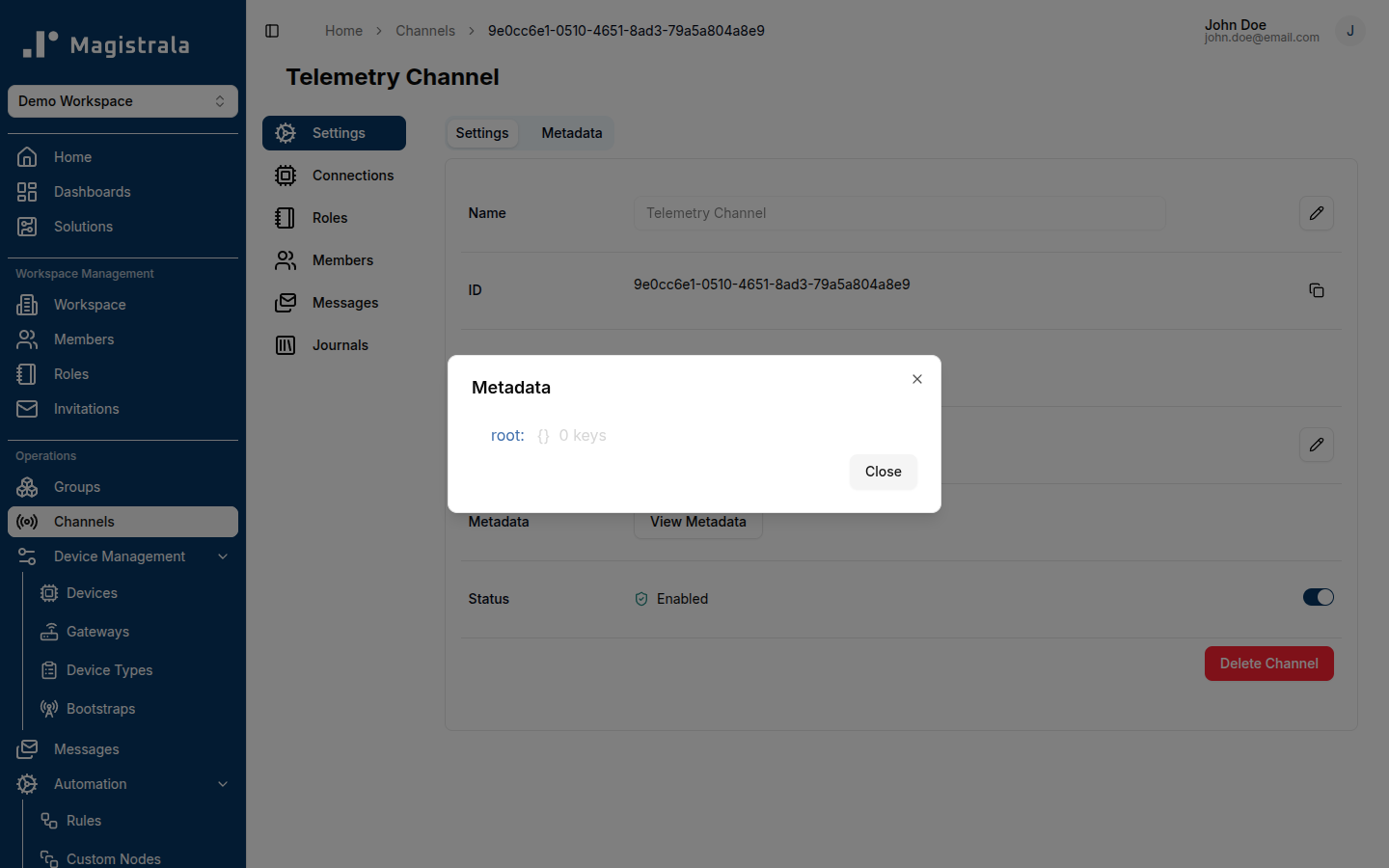The height and width of the screenshot is (868, 1389).
Task: Click the '0 keys' text in dialog
Action: pyautogui.click(x=583, y=436)
